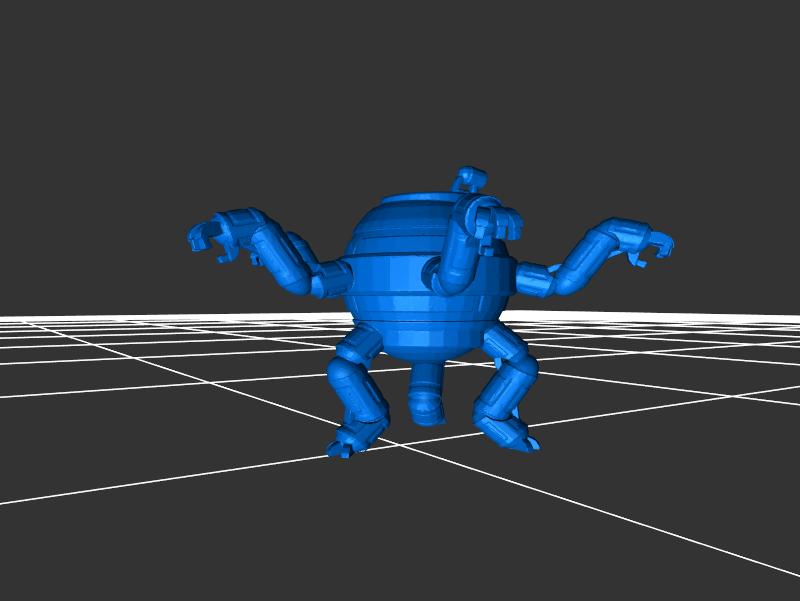Click the cylinder under the robot body

coord(428,393)
